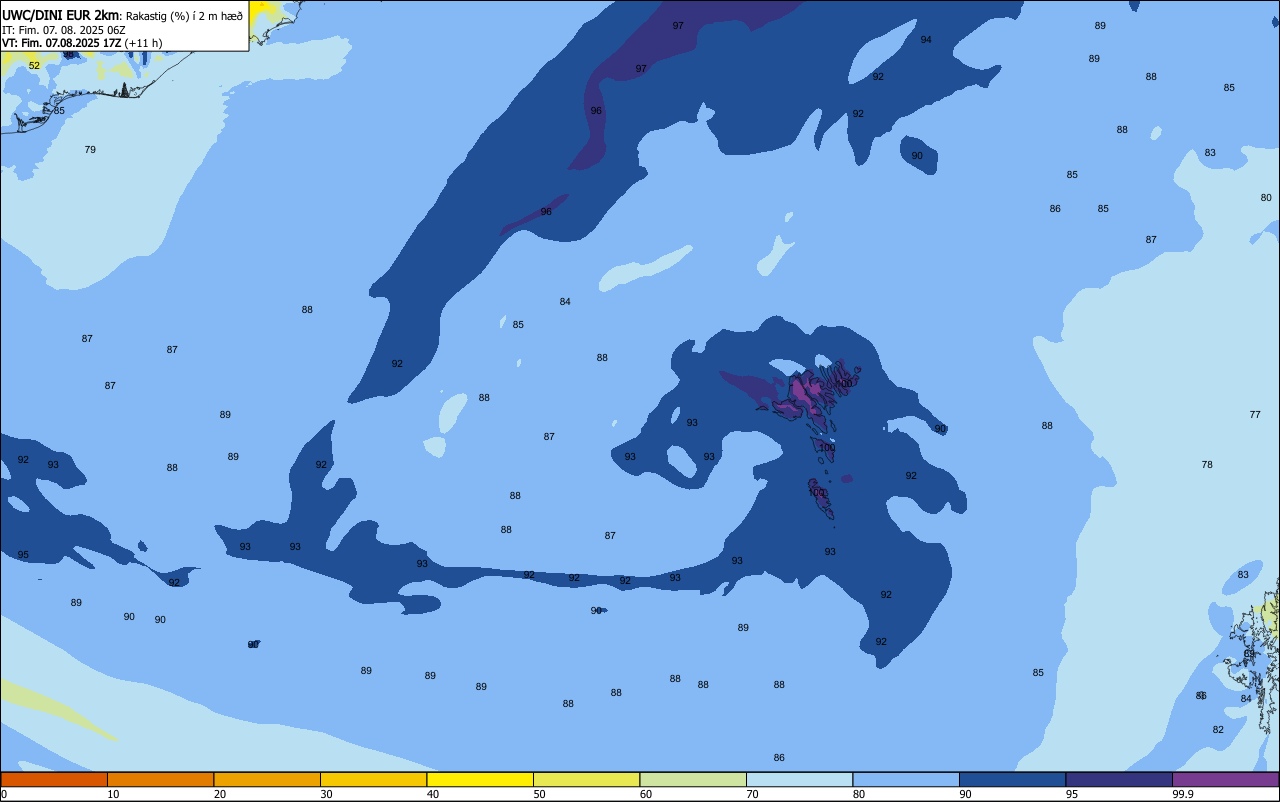The image size is (1280, 802).
Task: Select the medium blue 90–95 legend swatch
Action: (1012, 779)
